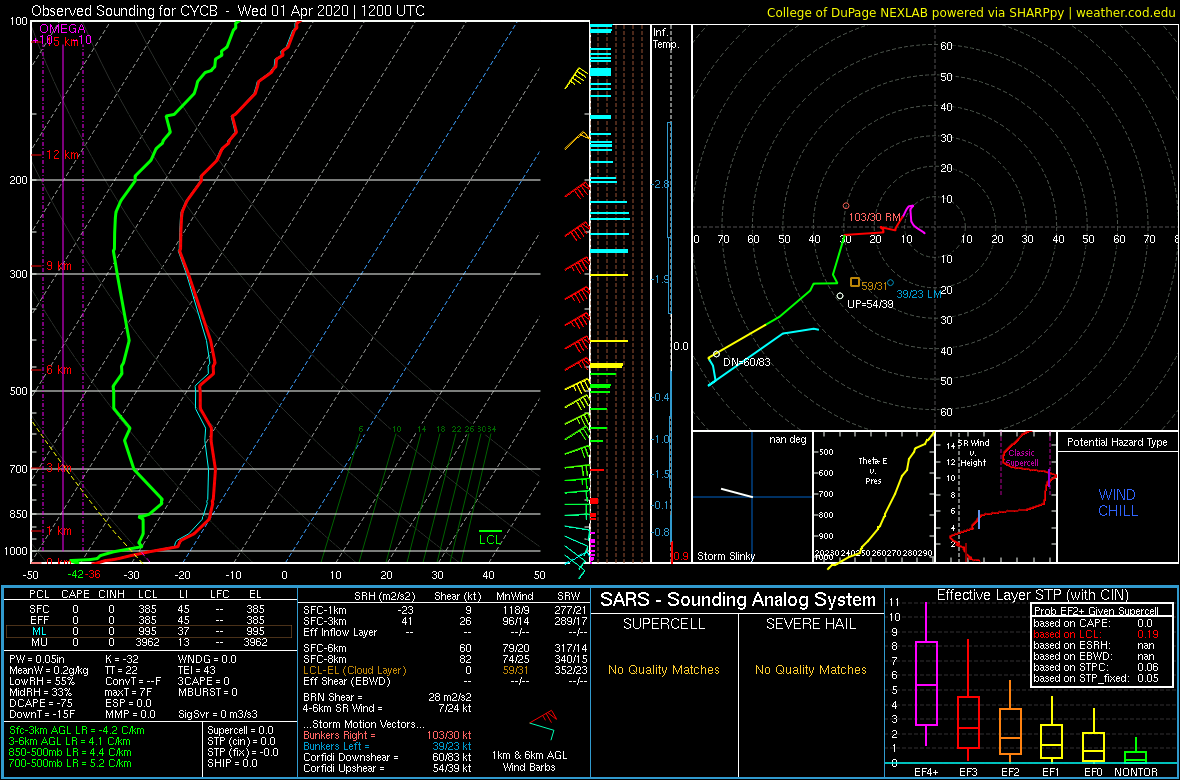
Task: Select the EFF parcel row
Action: coord(149,618)
